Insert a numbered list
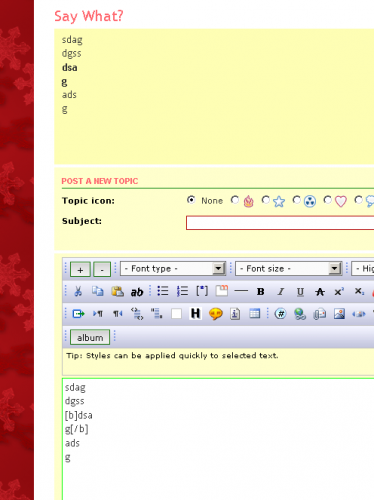374x500 pixels. pyautogui.click(x=182, y=291)
